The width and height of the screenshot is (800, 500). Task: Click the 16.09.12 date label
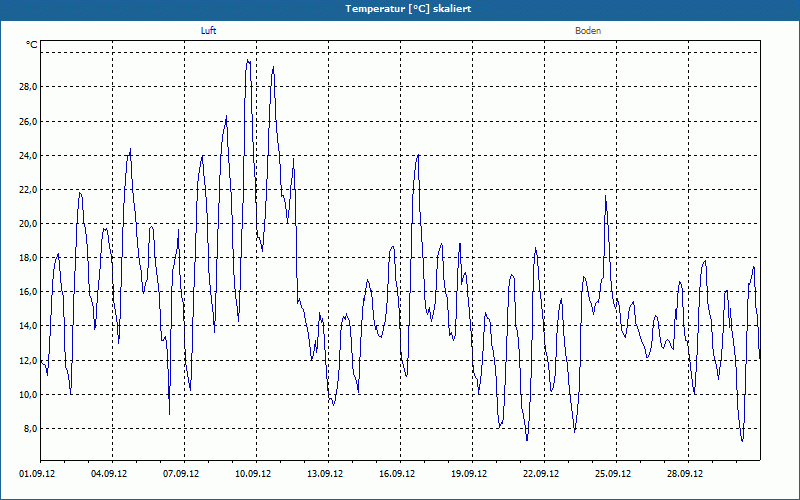[x=396, y=474]
